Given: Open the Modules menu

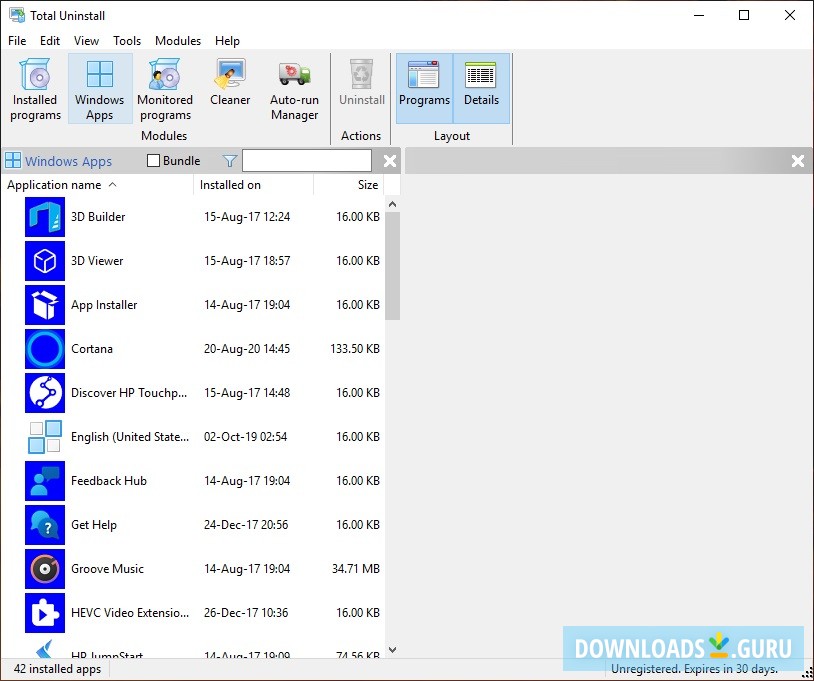Looking at the screenshot, I should pyautogui.click(x=178, y=41).
